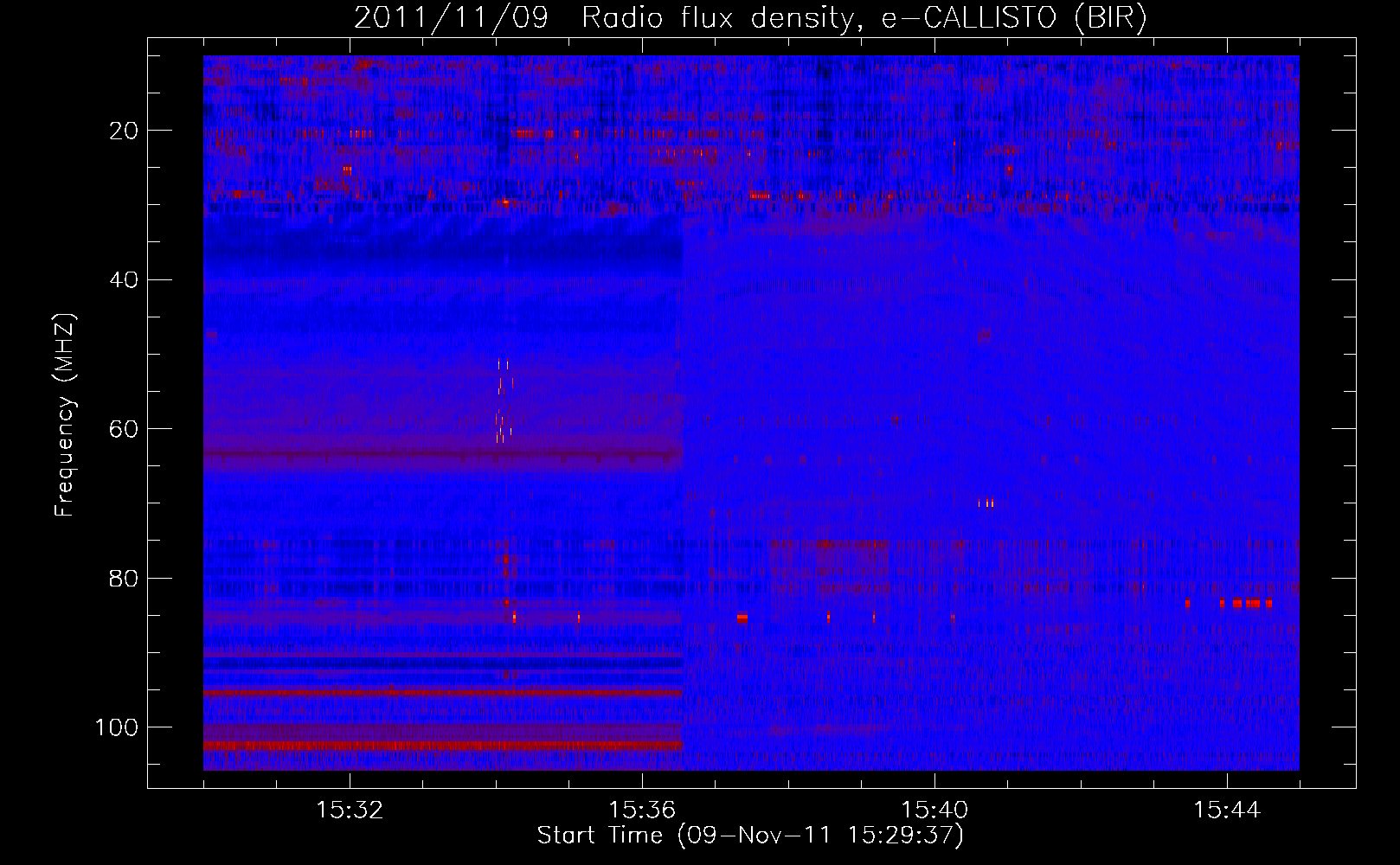The width and height of the screenshot is (1400, 865).
Task: Click the 40 frequency tick label
Action: (125, 280)
